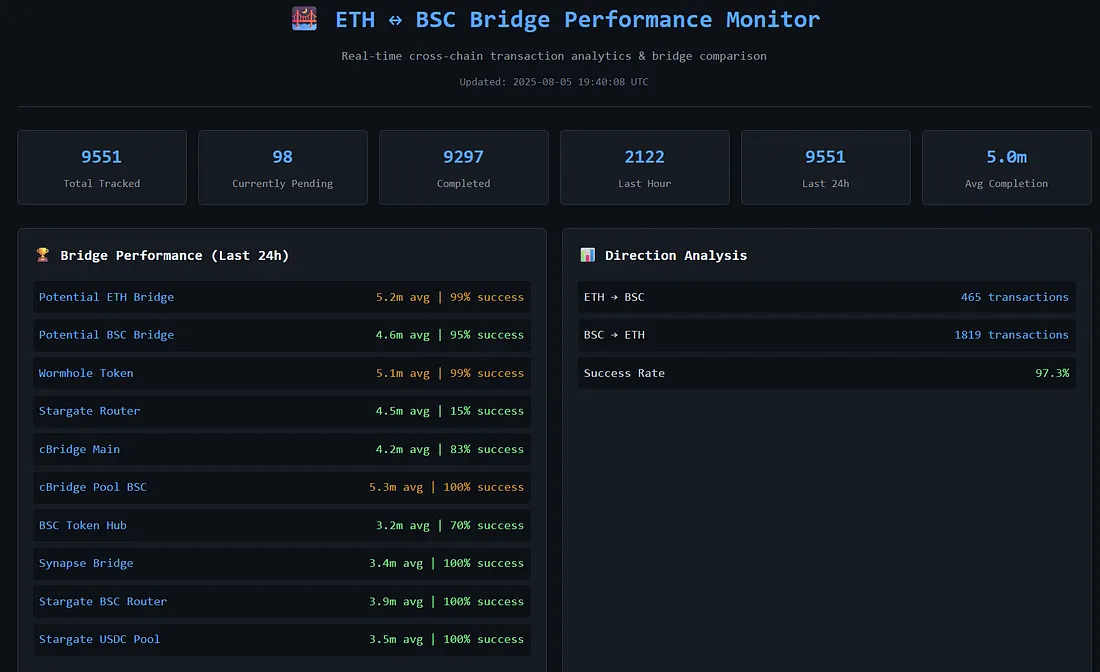Click the bridge emoji icon in title
The height and width of the screenshot is (672, 1100).
pos(304,19)
